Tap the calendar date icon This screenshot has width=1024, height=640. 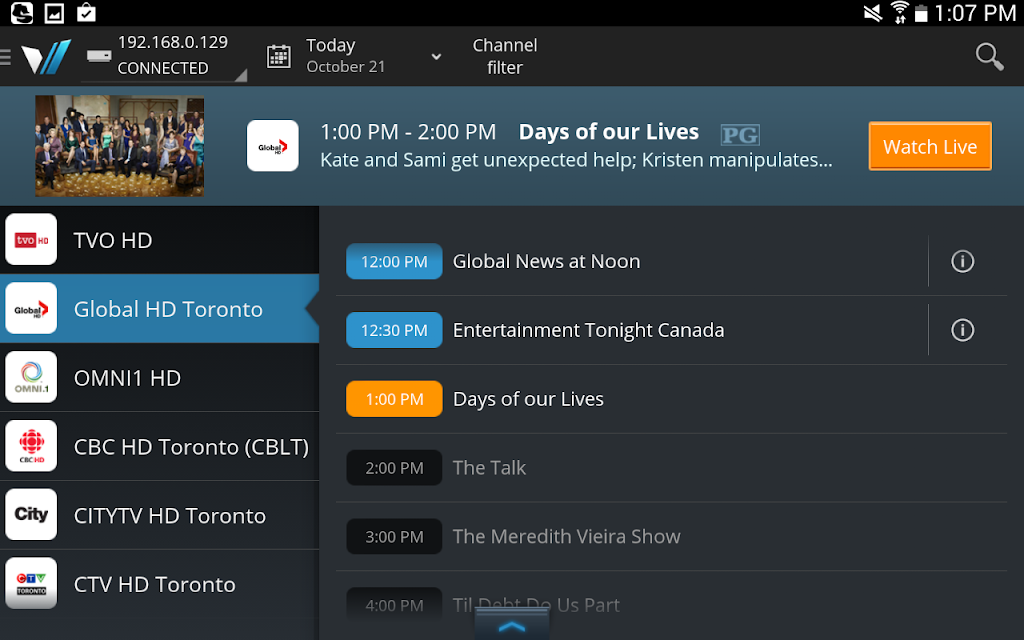(279, 56)
